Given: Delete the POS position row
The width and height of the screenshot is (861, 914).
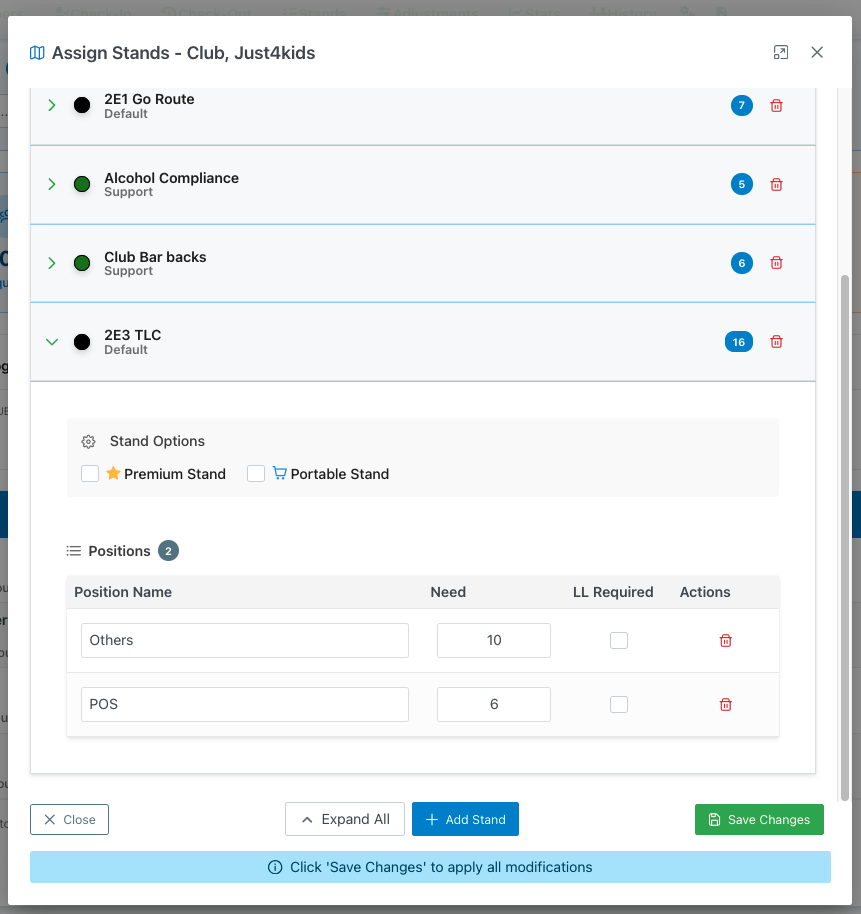Looking at the screenshot, I should [x=726, y=705].
